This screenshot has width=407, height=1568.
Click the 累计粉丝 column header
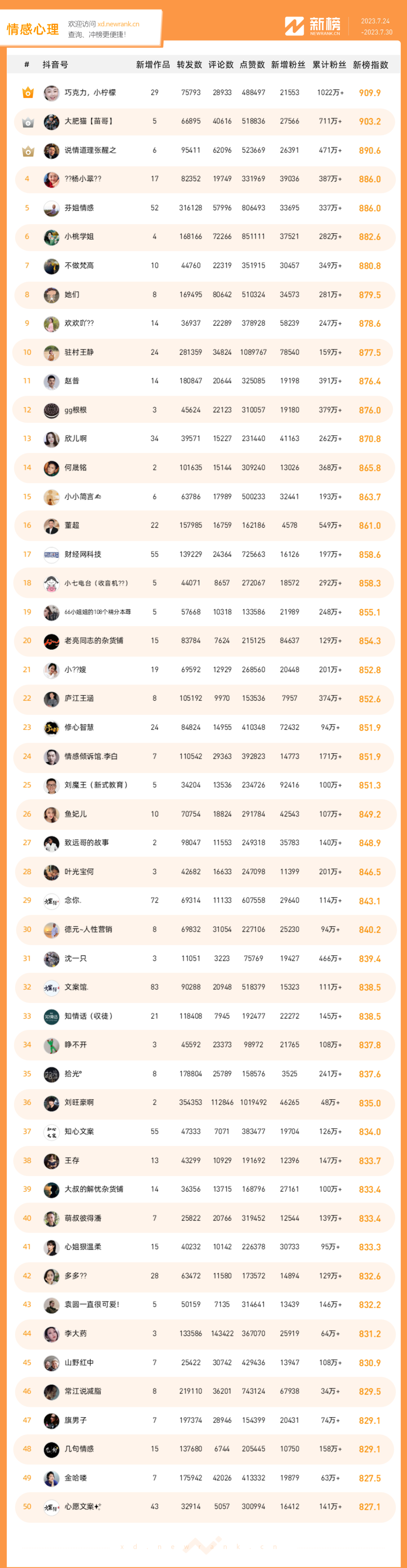click(329, 65)
